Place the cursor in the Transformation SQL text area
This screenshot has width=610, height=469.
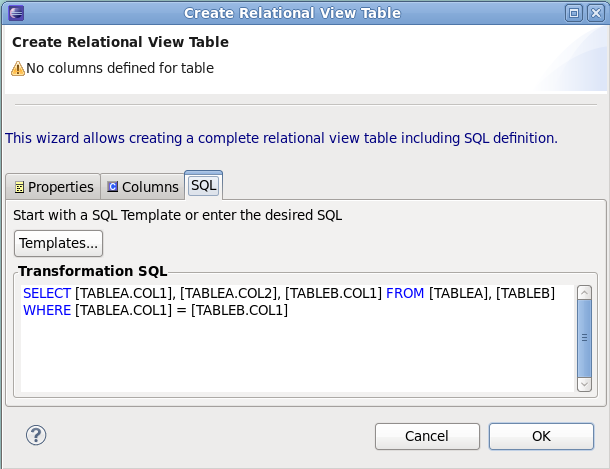pyautogui.click(x=298, y=338)
